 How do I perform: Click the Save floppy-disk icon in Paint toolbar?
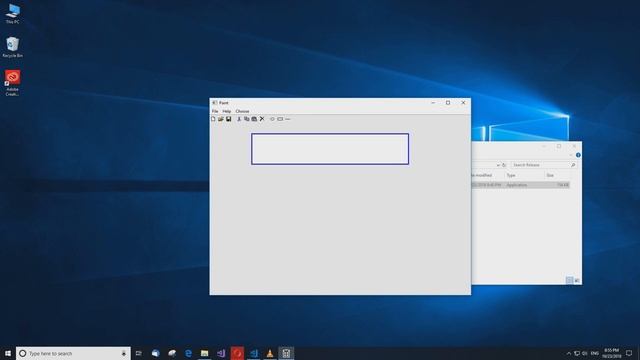pyautogui.click(x=229, y=119)
